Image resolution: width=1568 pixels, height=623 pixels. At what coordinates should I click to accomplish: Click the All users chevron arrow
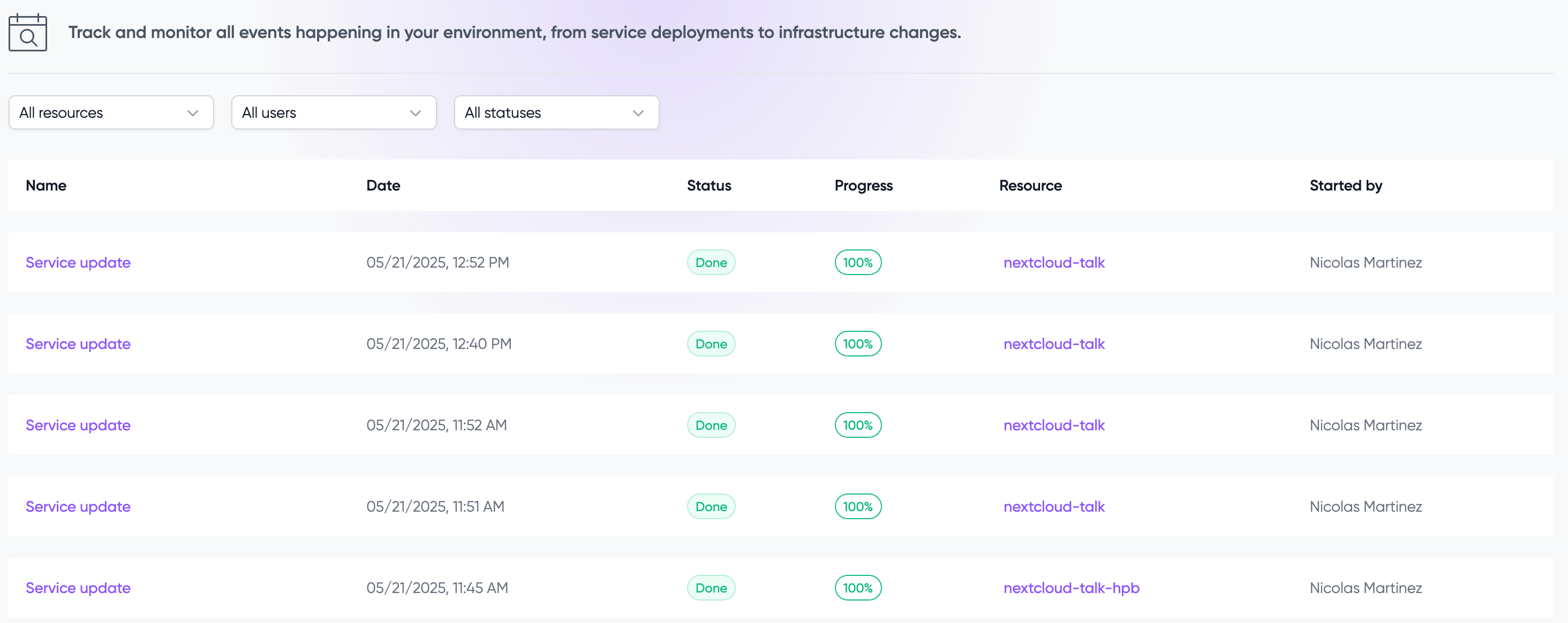pyautogui.click(x=415, y=113)
